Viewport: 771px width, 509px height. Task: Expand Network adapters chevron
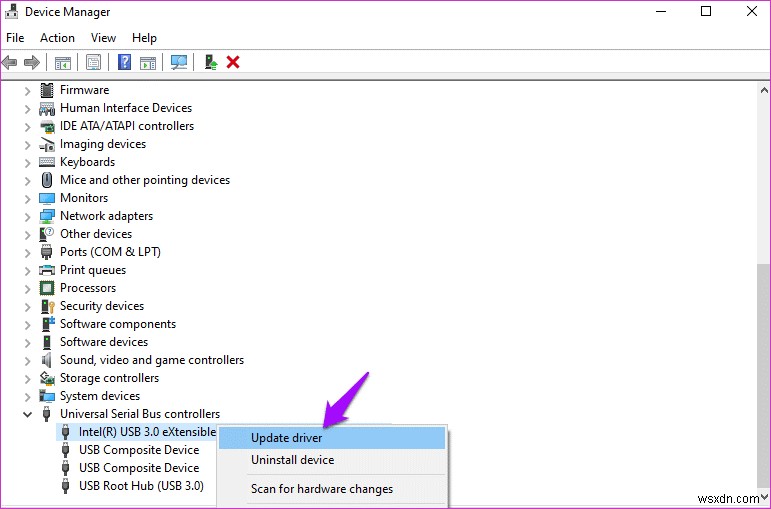pyautogui.click(x=28, y=217)
